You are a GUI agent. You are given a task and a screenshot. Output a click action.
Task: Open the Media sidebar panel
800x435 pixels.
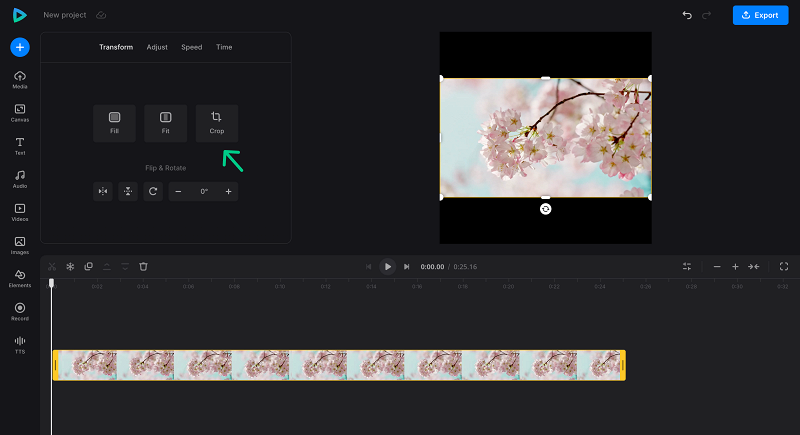click(20, 80)
